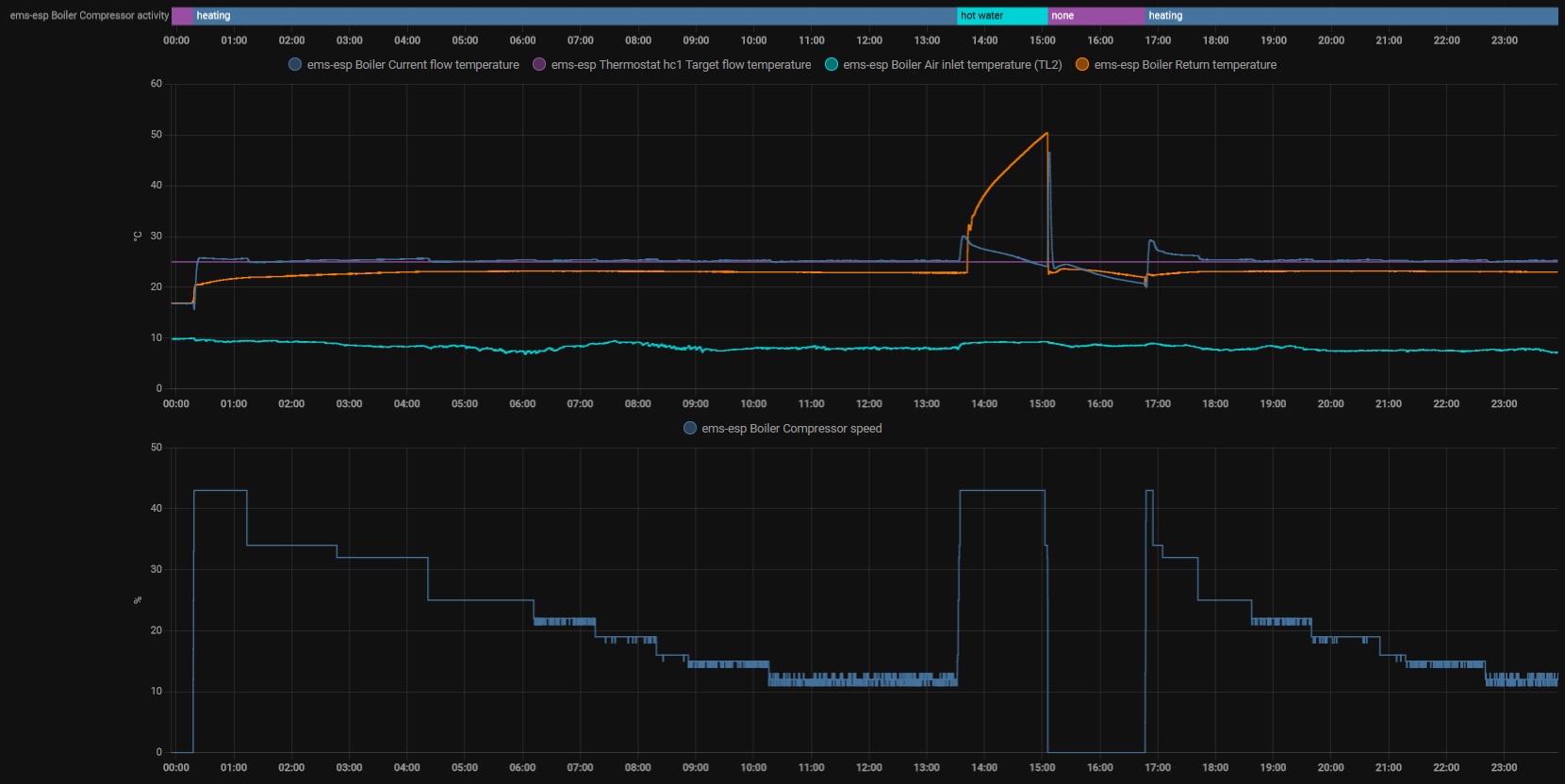Click the "10" value on the temperature chart y-axis

(x=156, y=337)
